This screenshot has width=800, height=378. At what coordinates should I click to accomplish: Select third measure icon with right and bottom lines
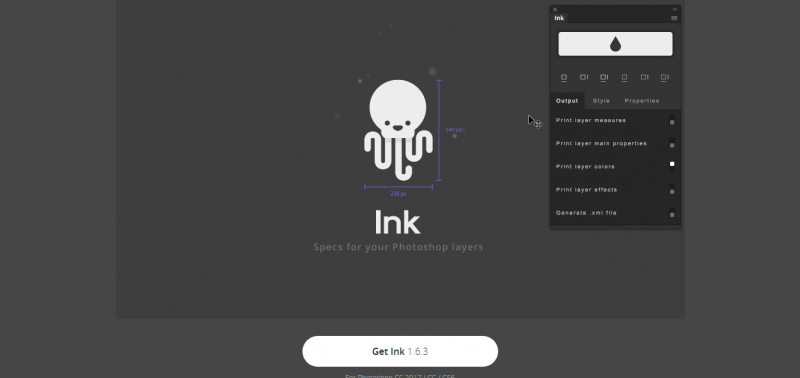pos(604,78)
